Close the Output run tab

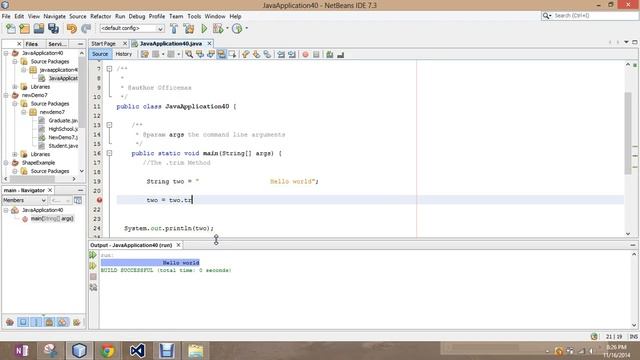[x=178, y=245]
